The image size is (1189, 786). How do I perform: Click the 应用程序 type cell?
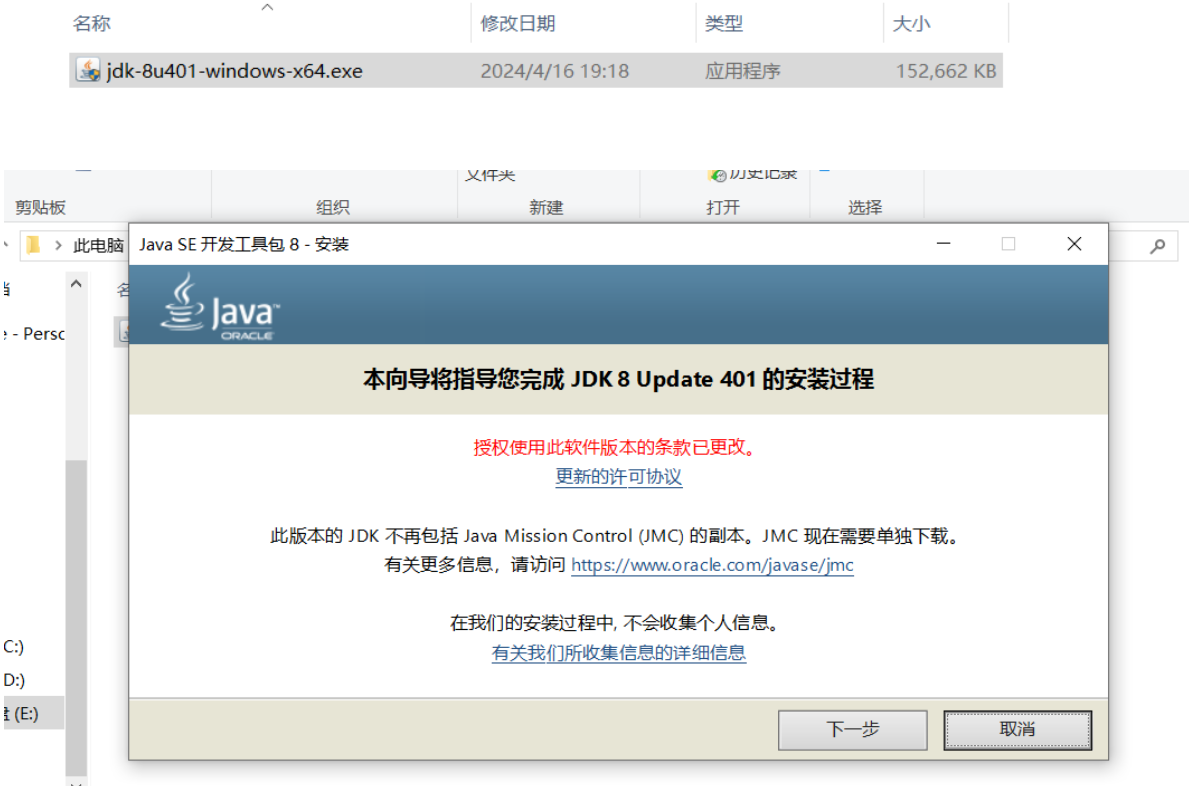tap(742, 71)
